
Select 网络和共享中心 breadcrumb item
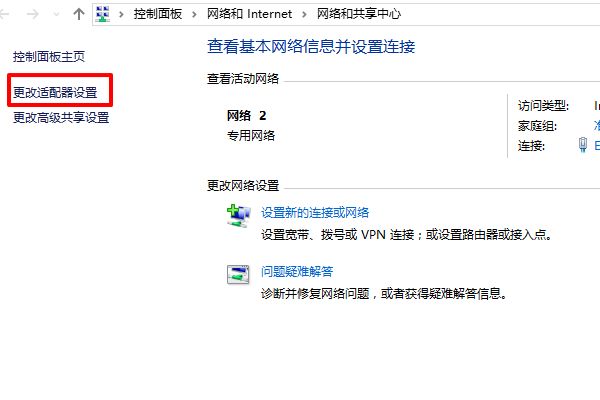[359, 14]
